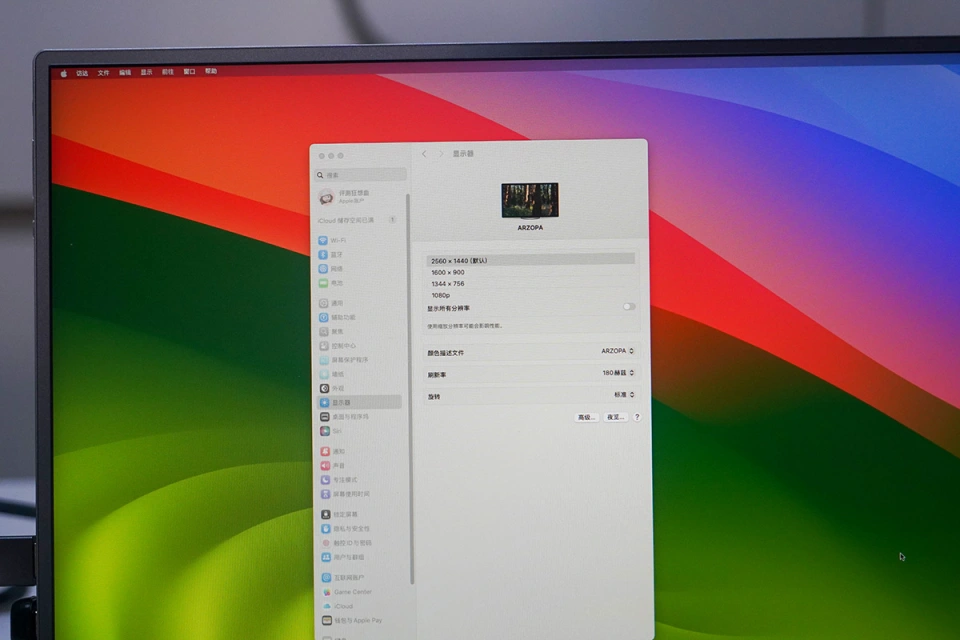The width and height of the screenshot is (960, 640).
Task: Open the rotation (旋转) standard dropdown
Action: 623,395
